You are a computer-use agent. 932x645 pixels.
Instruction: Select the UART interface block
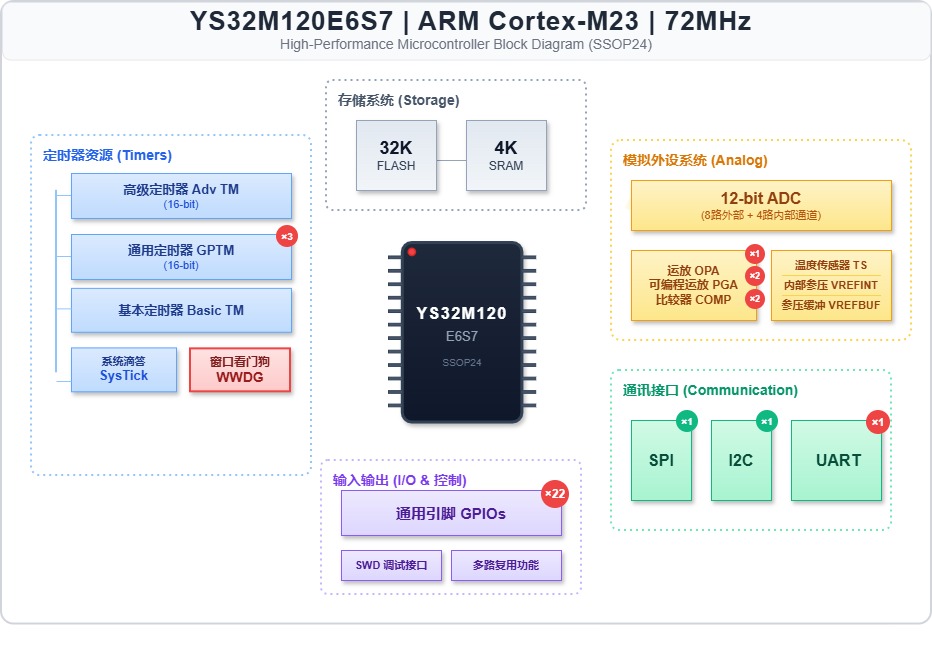coord(836,461)
